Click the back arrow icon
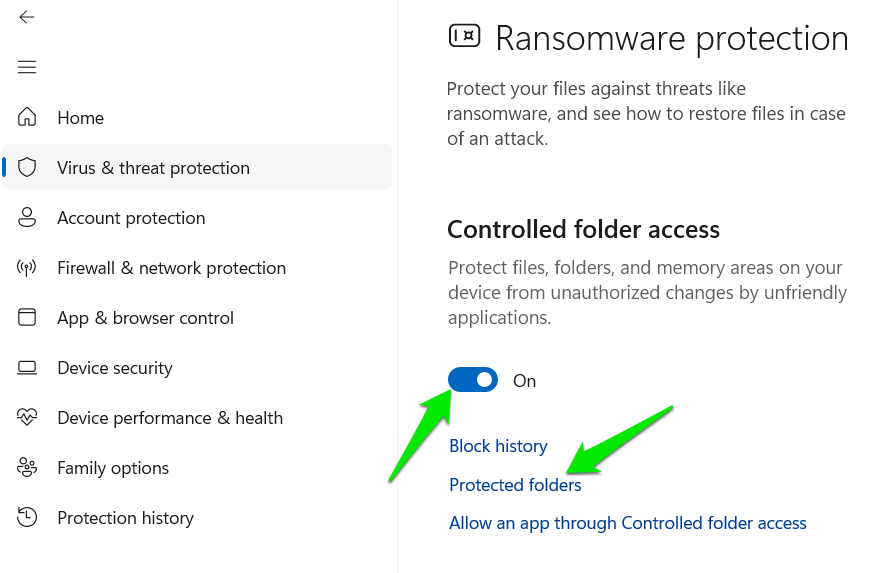The image size is (884, 573). [x=27, y=17]
